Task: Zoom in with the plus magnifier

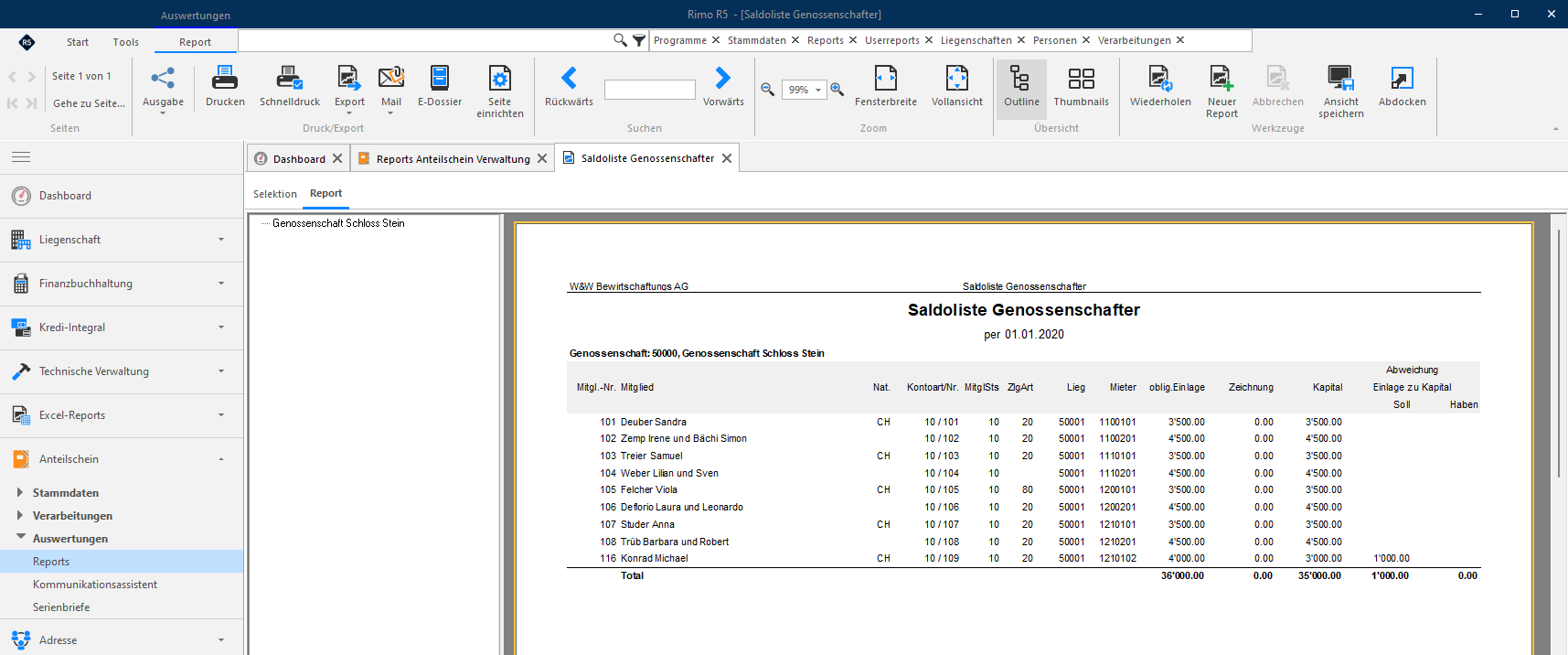Action: click(837, 89)
